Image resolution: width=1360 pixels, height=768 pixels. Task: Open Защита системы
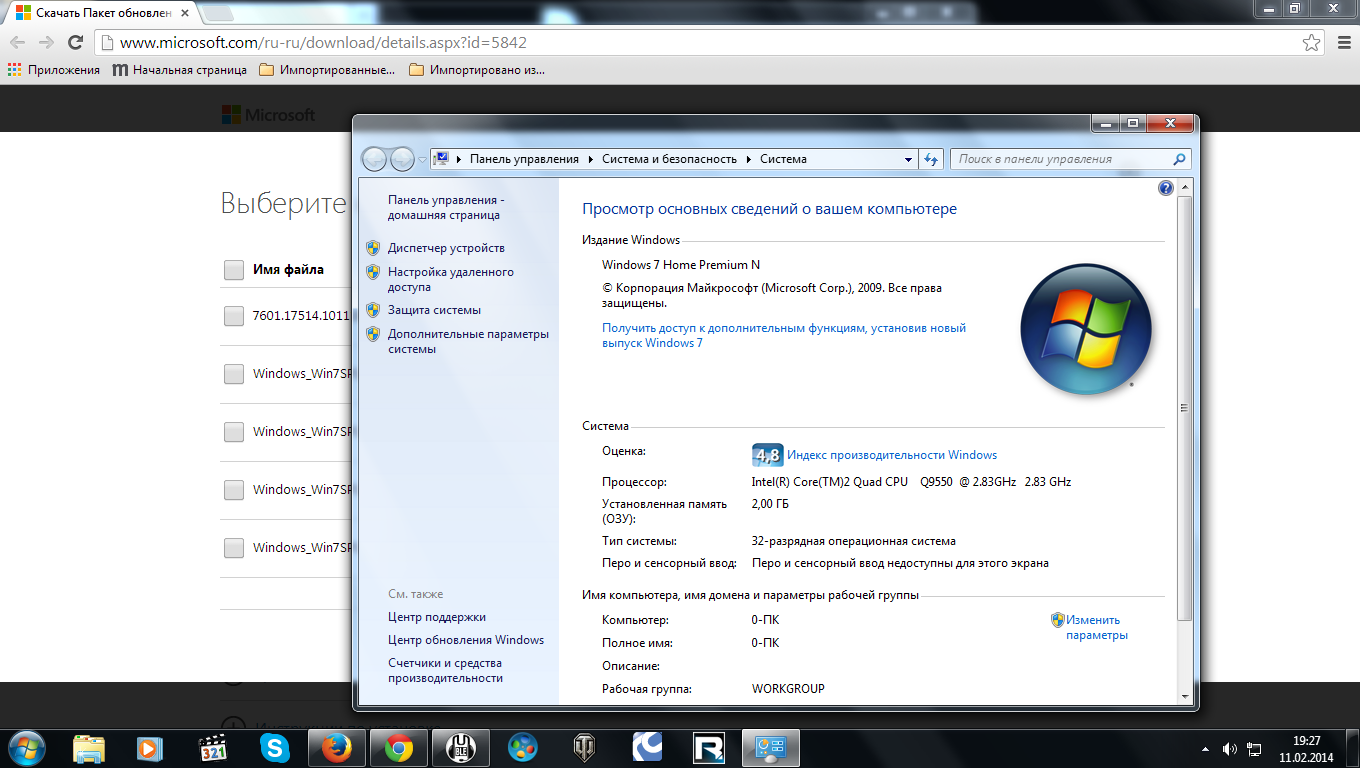(434, 310)
